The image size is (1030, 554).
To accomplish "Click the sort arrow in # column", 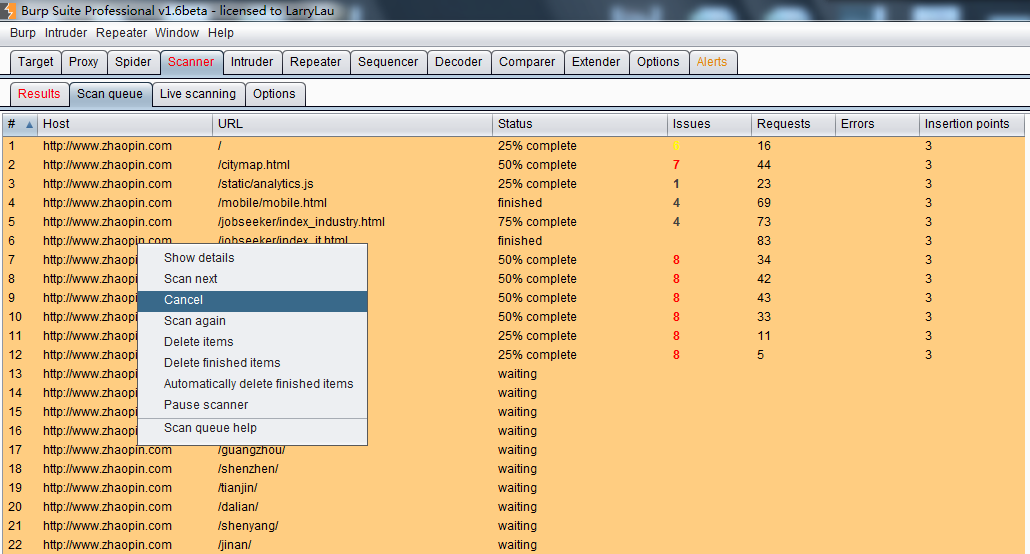I will (29, 125).
